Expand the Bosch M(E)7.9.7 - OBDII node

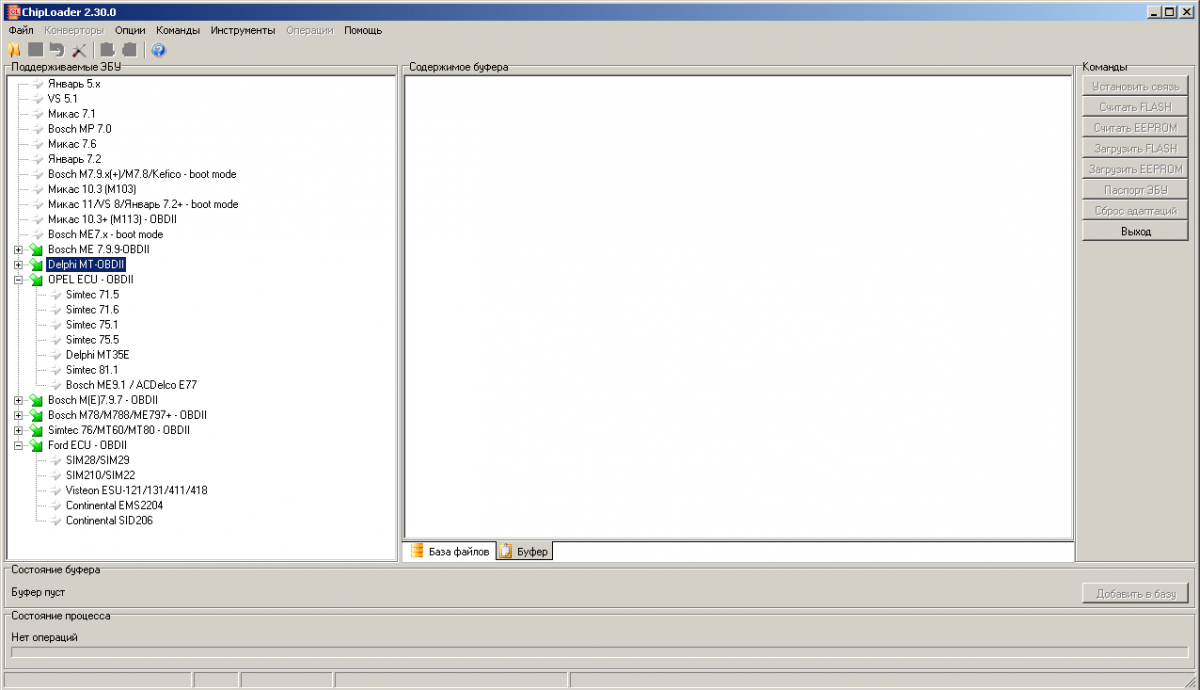19,400
